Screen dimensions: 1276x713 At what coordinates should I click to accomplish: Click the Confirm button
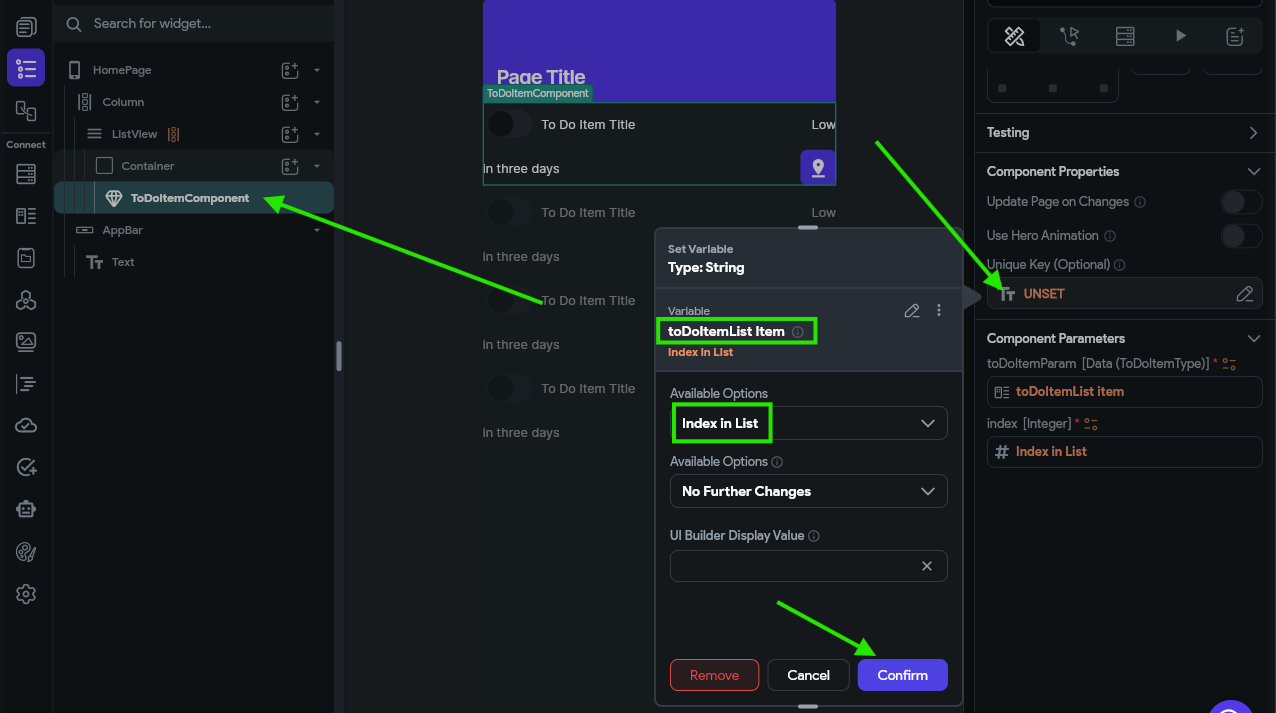pyautogui.click(x=903, y=675)
